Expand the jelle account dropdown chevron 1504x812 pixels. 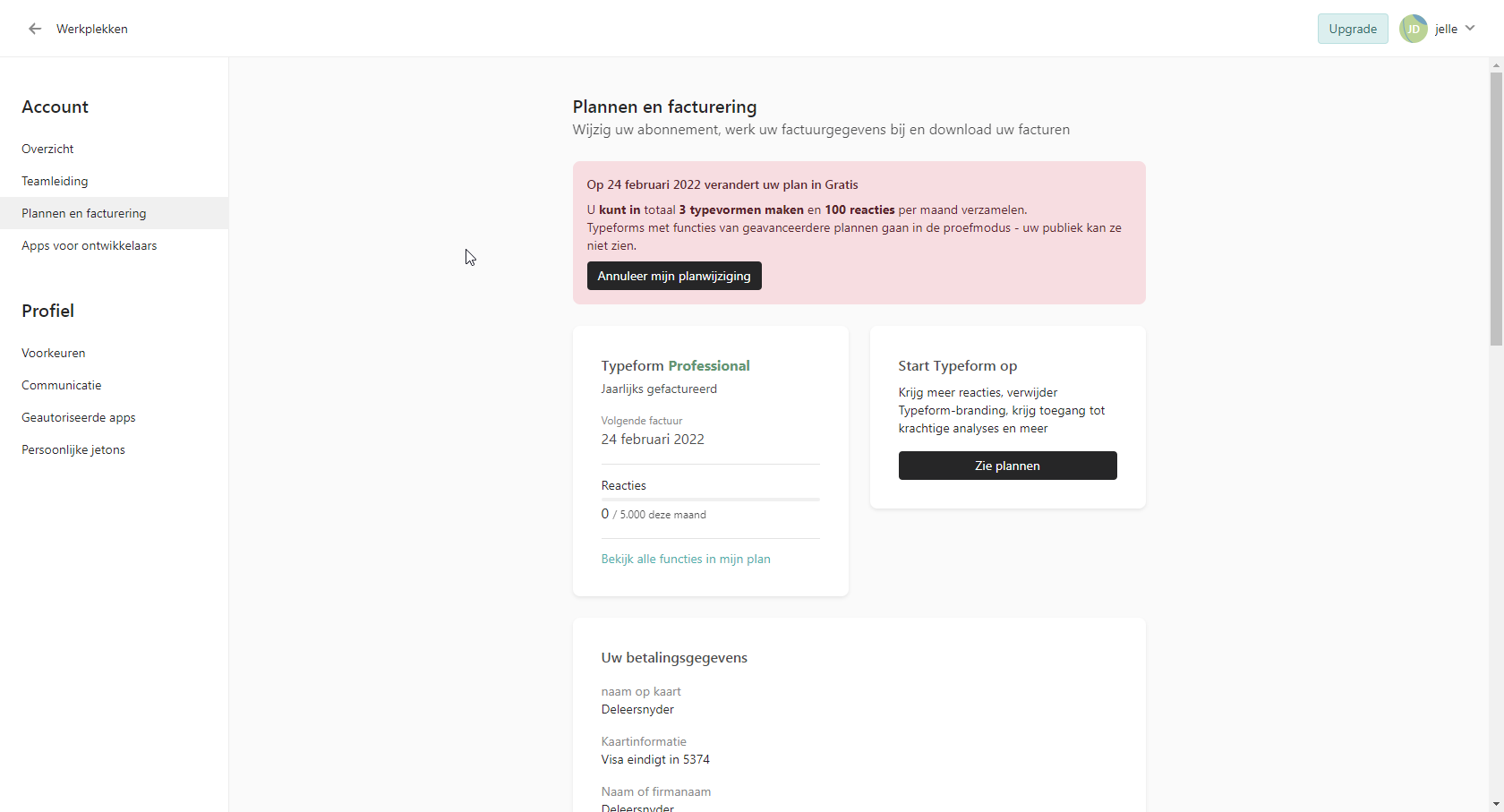point(1470,29)
